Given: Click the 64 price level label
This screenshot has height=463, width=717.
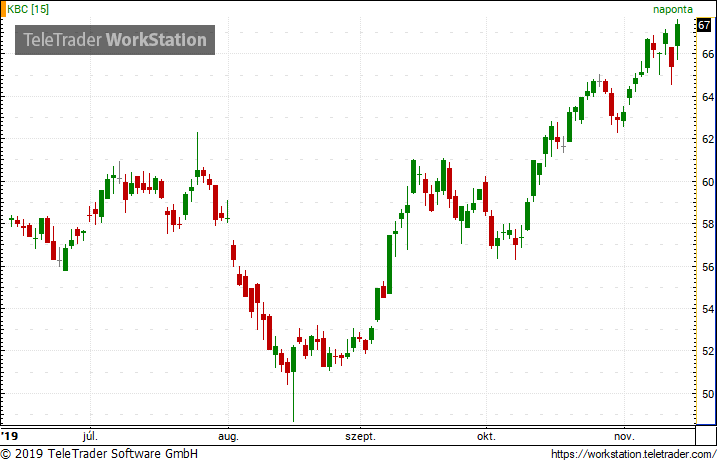Looking at the screenshot, I should [x=708, y=96].
